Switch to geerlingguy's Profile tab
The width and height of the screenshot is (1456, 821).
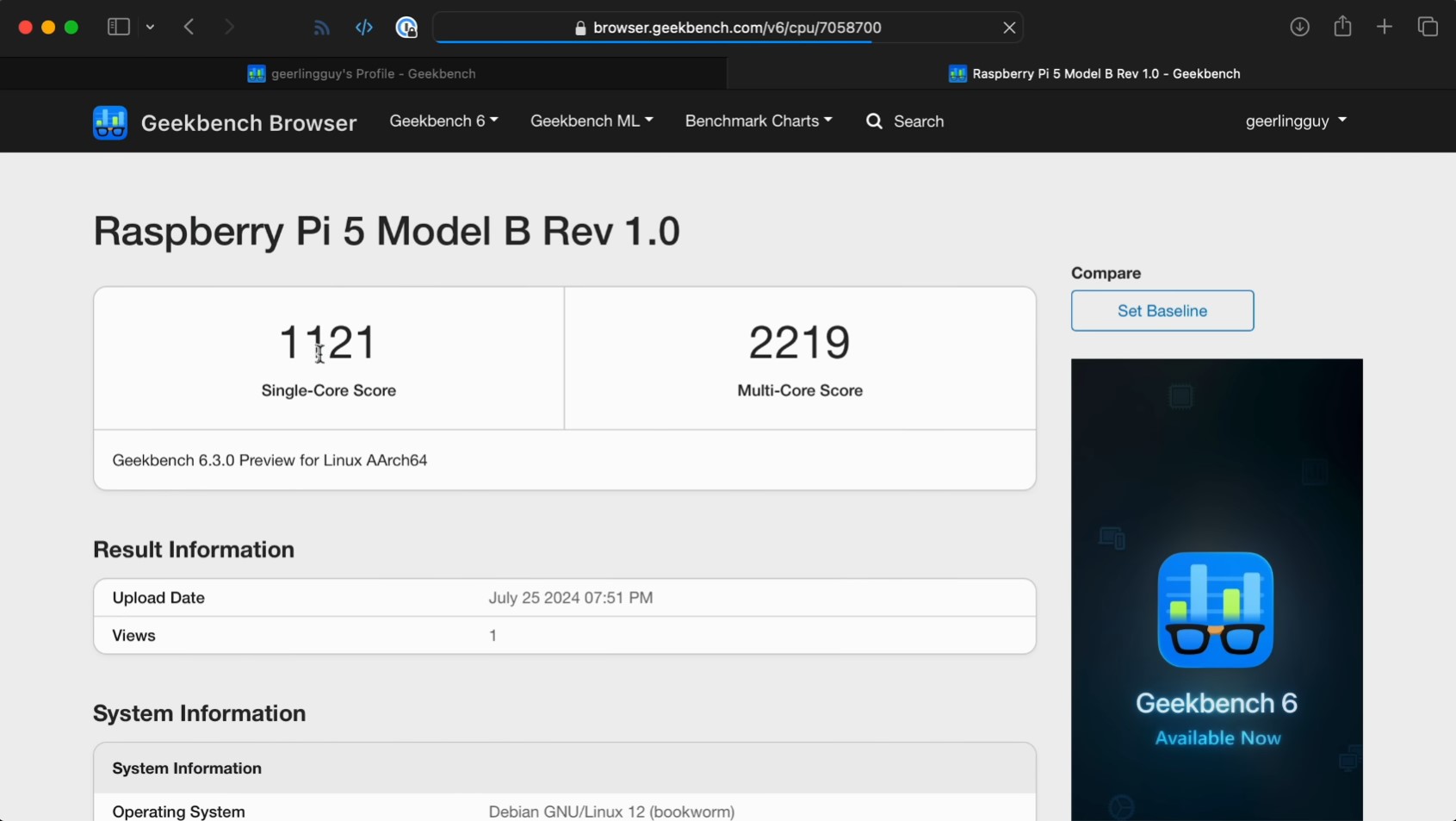(362, 73)
